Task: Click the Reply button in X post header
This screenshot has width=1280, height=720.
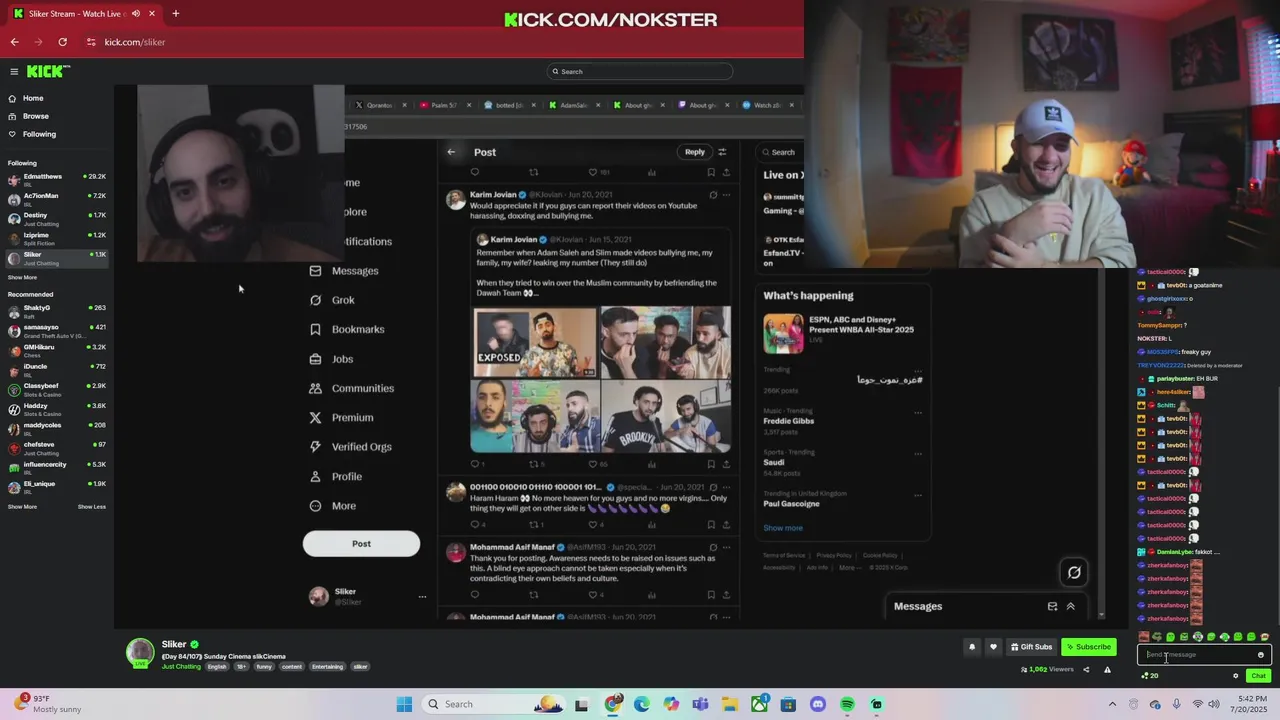Action: [x=694, y=152]
